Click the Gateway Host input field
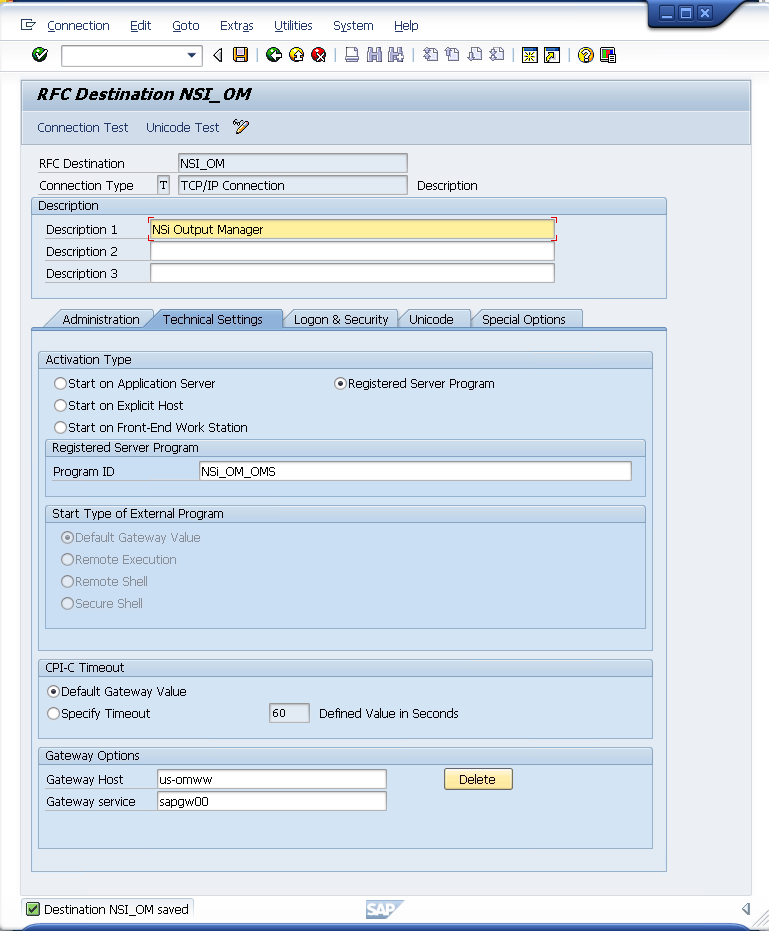This screenshot has height=931, width=769. click(271, 780)
